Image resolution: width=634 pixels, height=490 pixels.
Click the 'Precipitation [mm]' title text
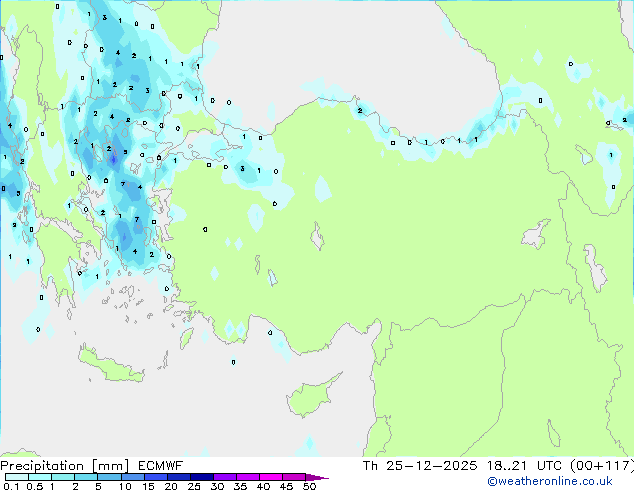(x=64, y=466)
